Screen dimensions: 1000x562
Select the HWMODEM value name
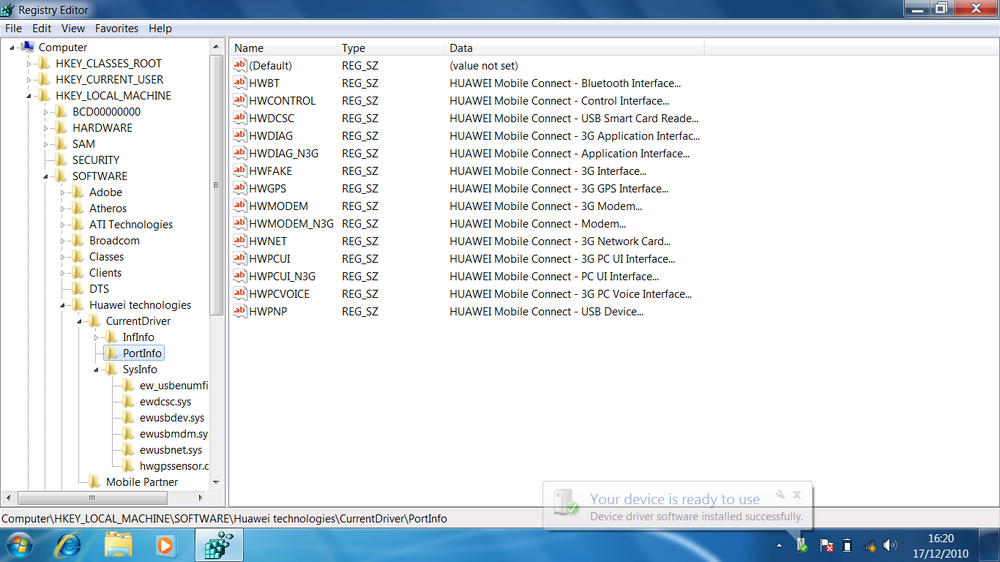tap(278, 206)
